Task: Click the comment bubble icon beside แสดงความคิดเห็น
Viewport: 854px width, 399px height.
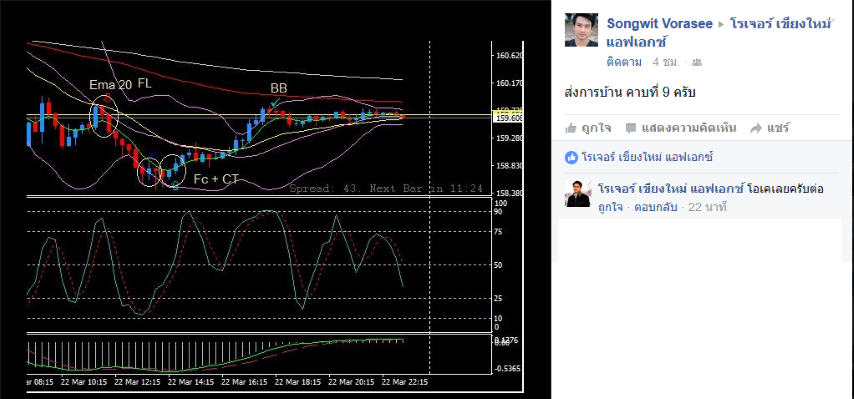Action: point(631,128)
